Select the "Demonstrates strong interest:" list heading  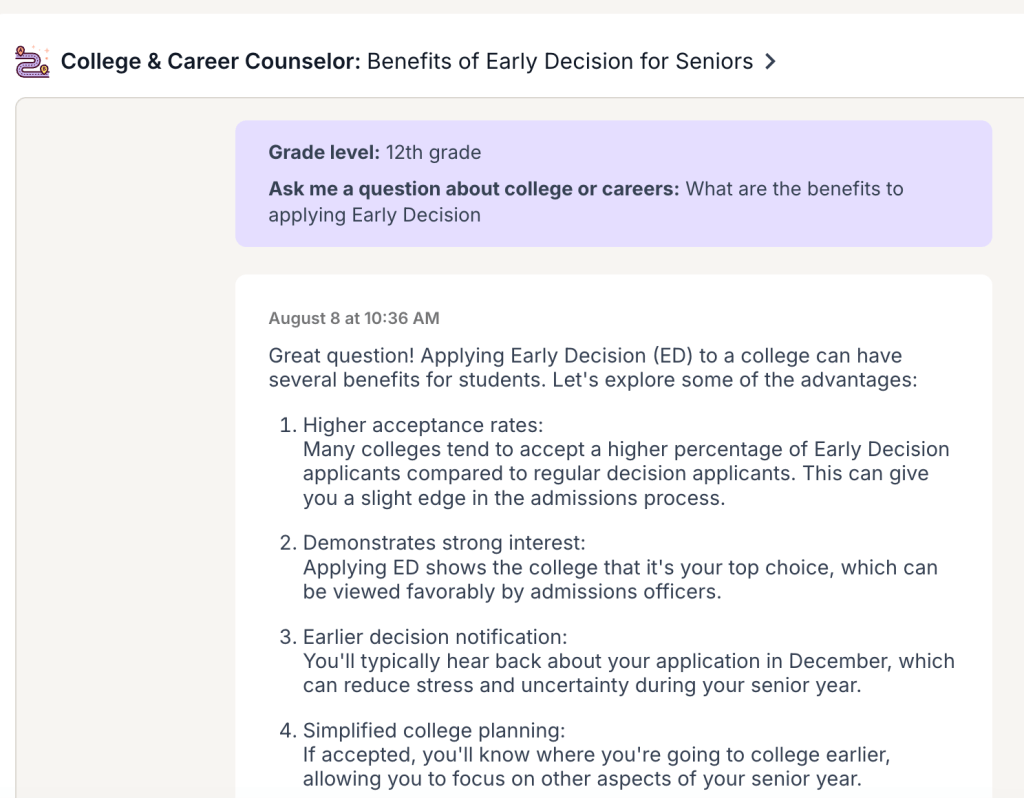[x=444, y=543]
